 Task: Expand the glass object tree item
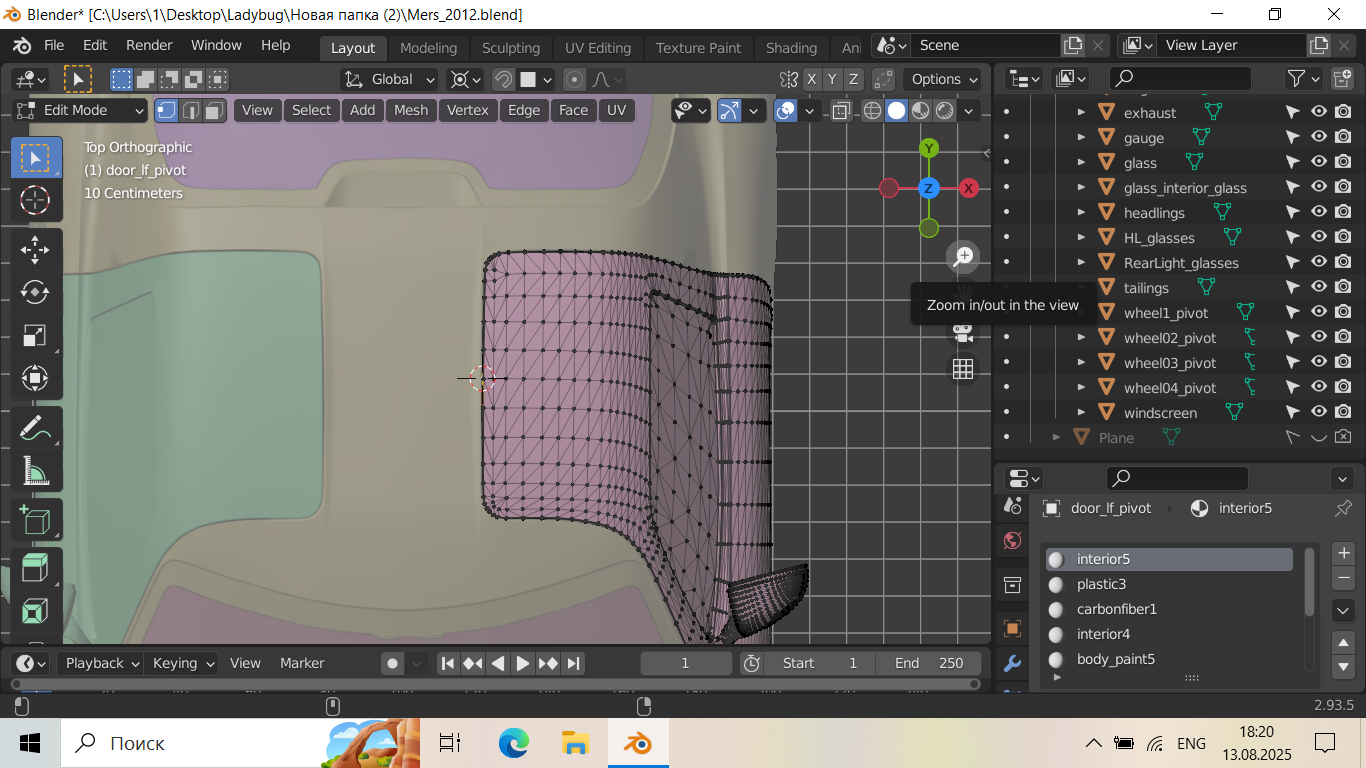coord(1081,162)
